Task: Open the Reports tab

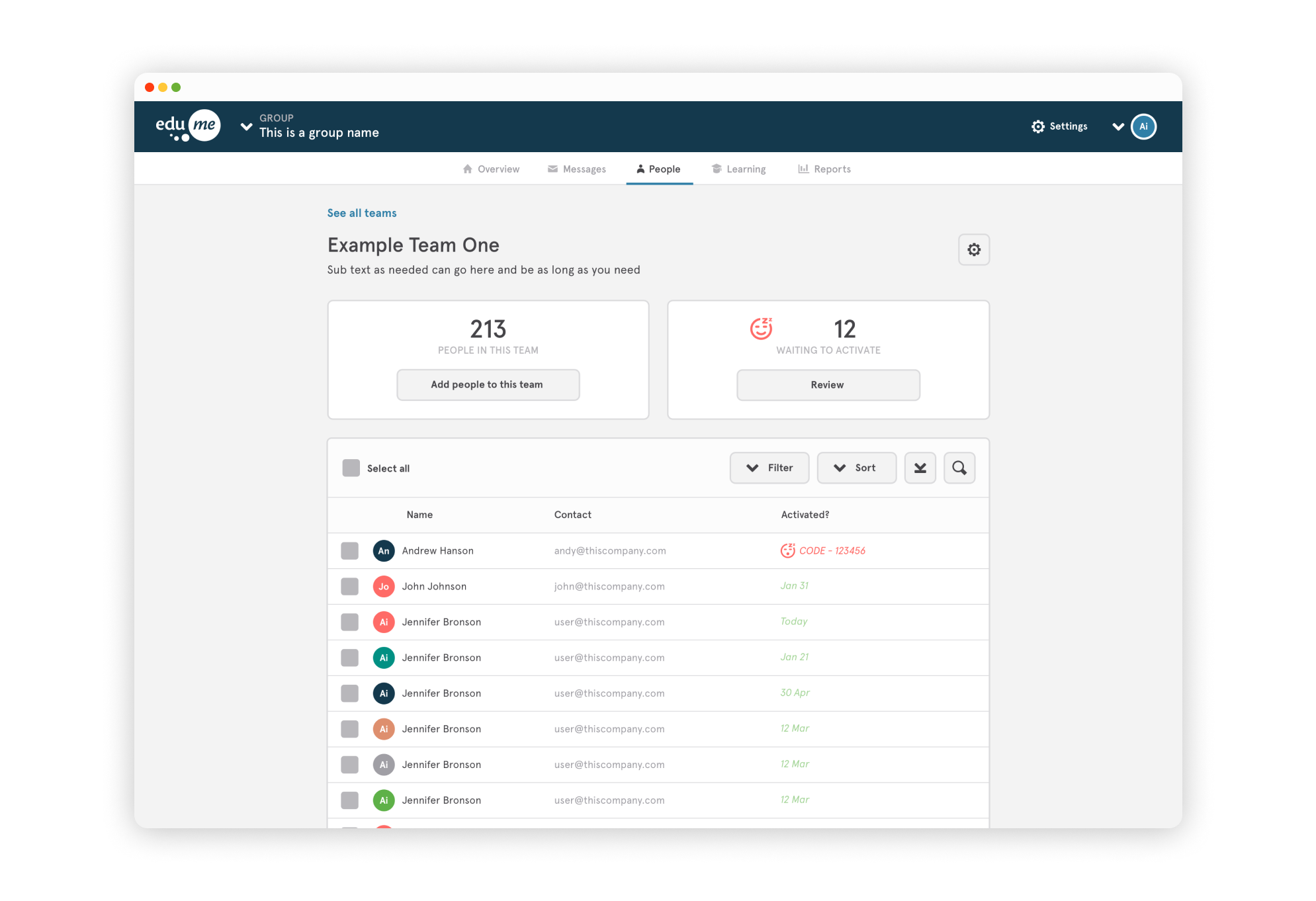Action: tap(824, 169)
